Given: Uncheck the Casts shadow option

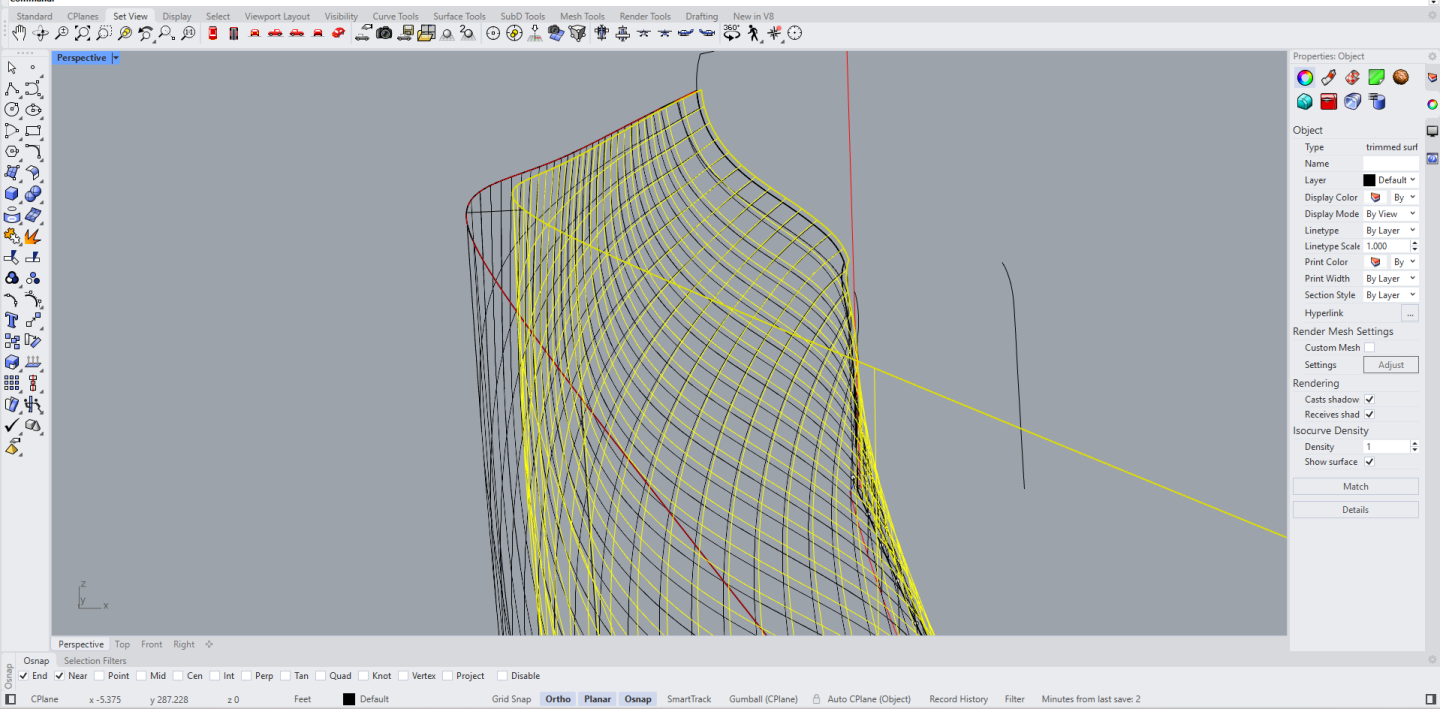Looking at the screenshot, I should point(1369,399).
